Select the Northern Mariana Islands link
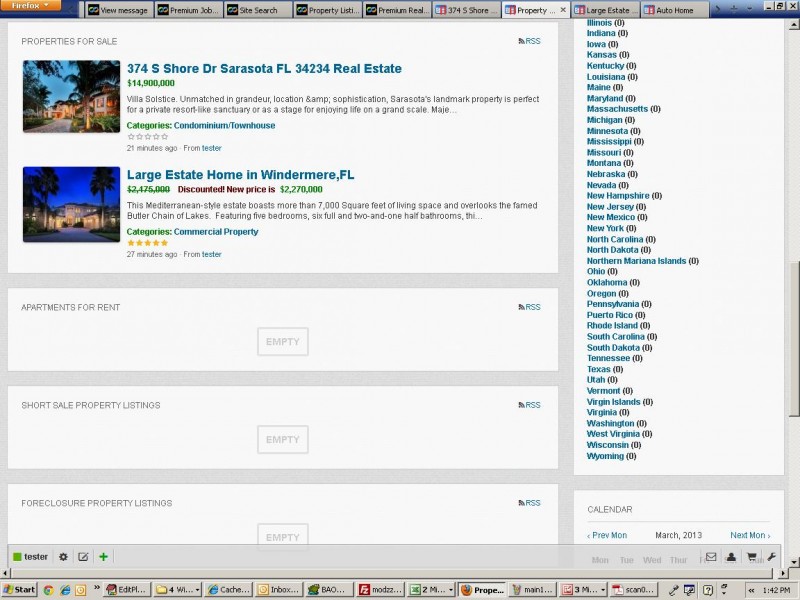The image size is (800, 600). [636, 261]
